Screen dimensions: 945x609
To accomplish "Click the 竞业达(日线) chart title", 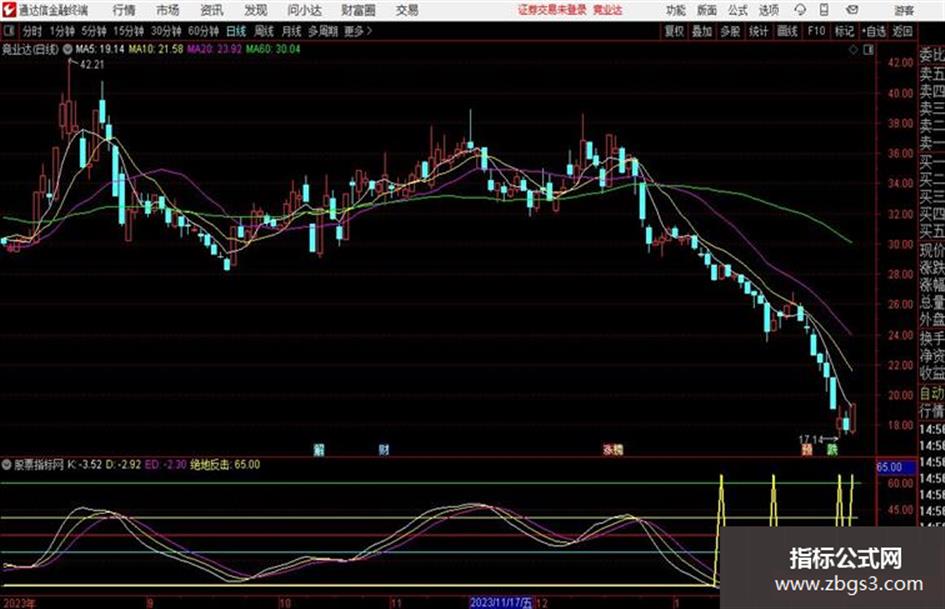I will coord(30,49).
